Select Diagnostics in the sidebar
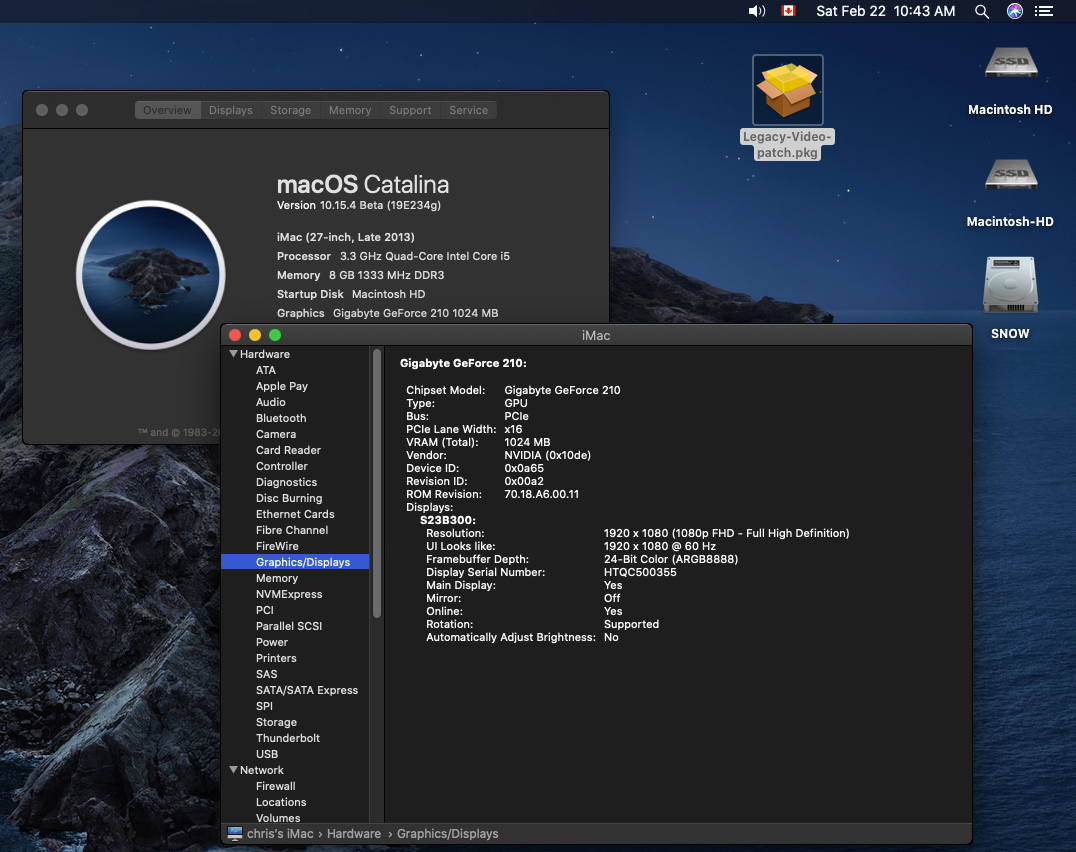Screen dimensions: 1076x852 [286, 482]
